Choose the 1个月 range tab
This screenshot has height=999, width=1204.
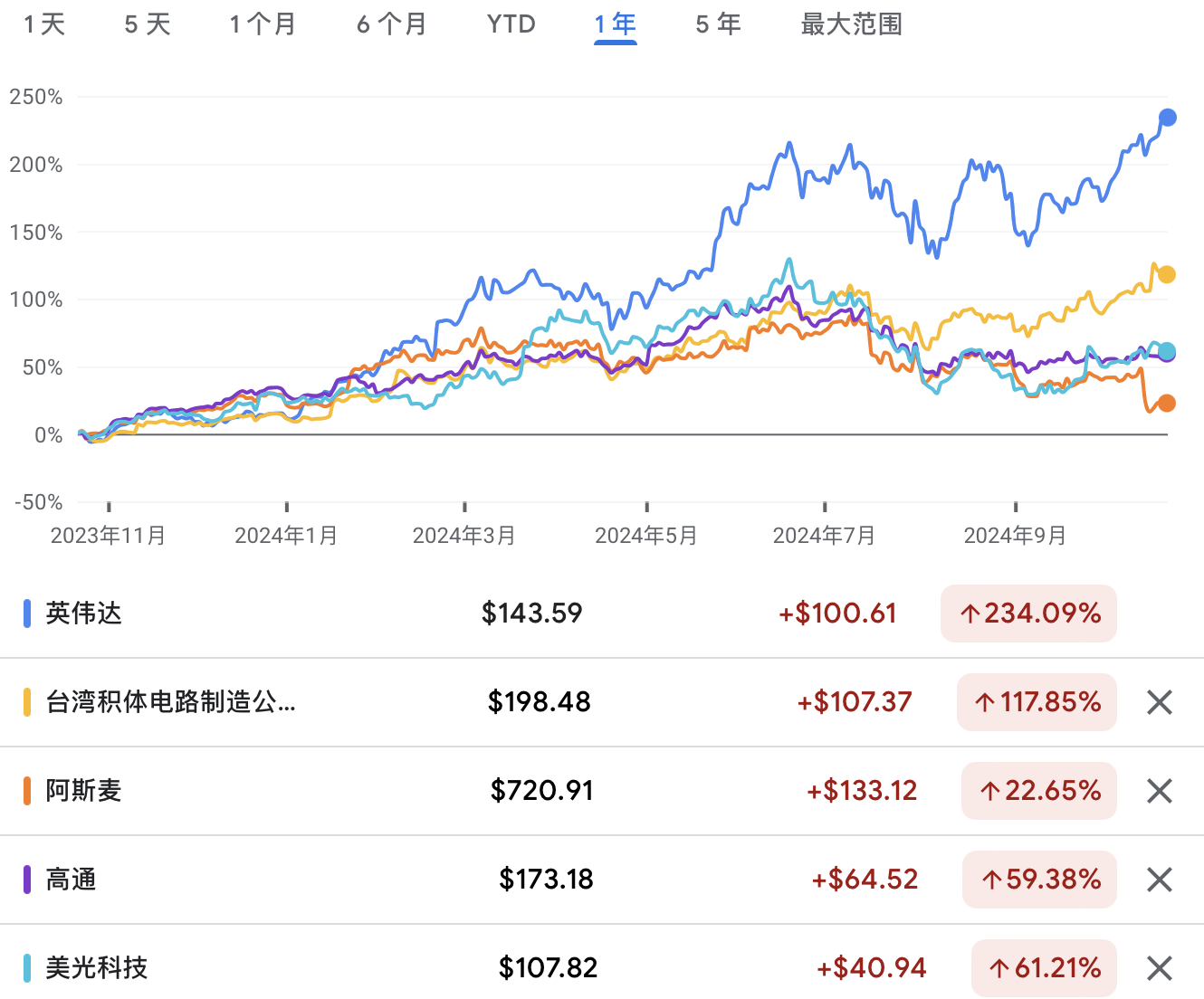pos(263,24)
